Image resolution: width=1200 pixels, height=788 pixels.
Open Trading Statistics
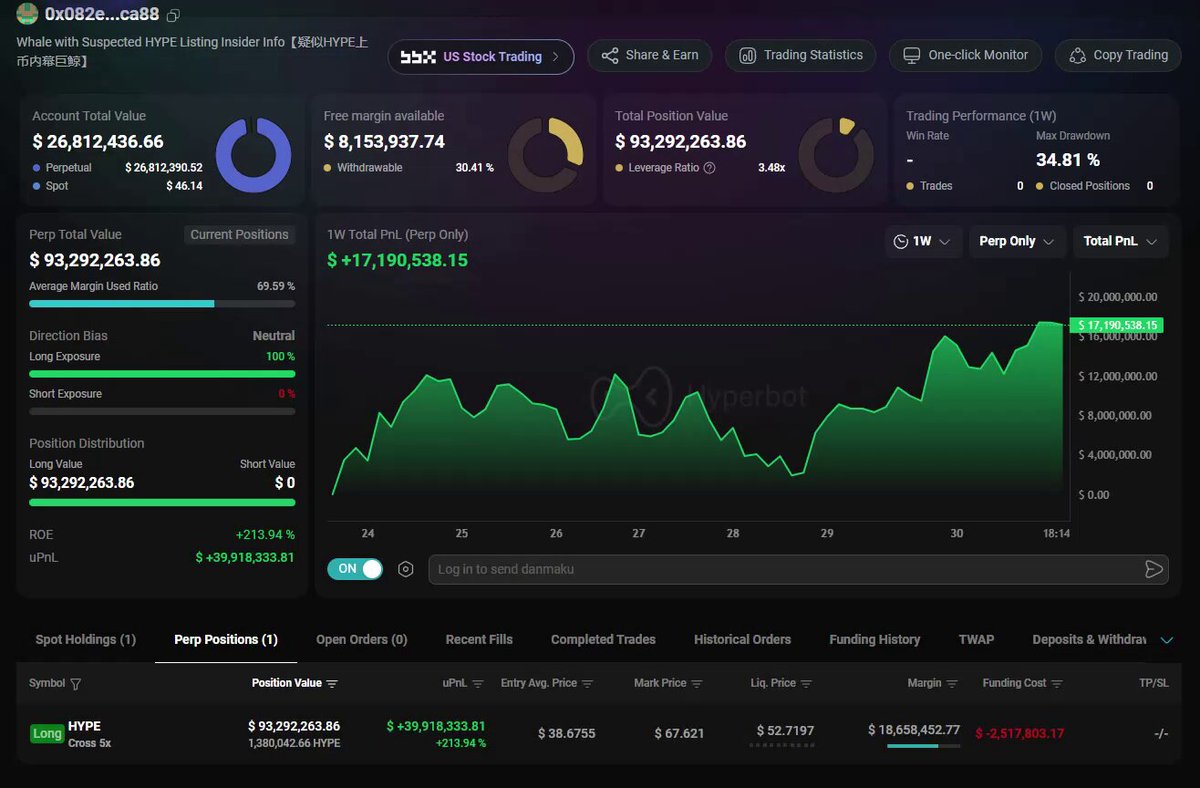800,55
